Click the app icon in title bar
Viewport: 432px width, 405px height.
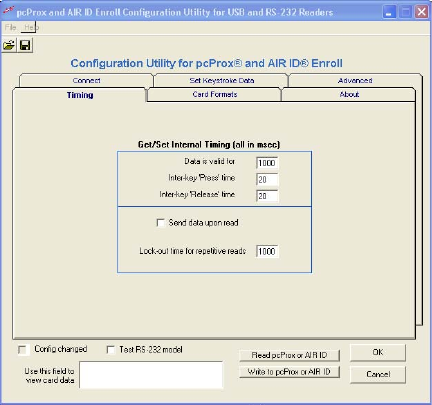pos(8,12)
